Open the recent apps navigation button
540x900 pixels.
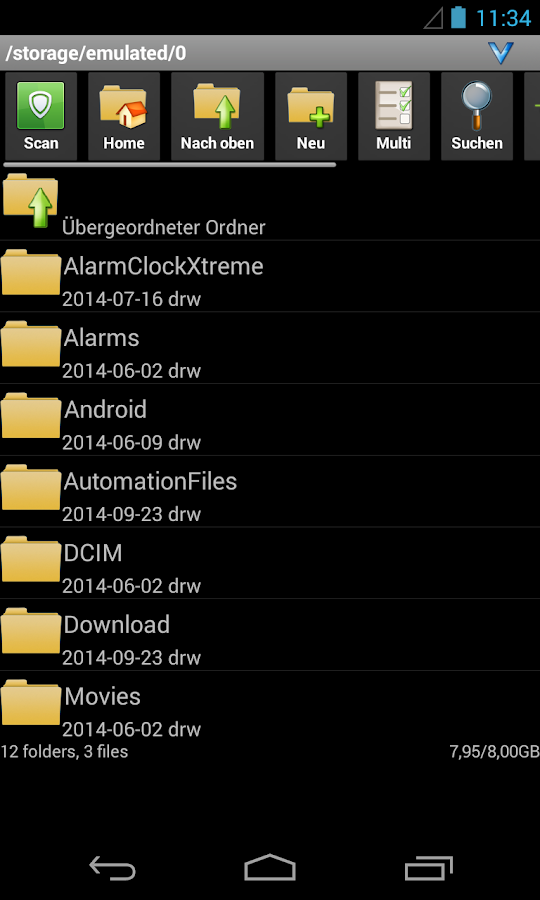428,867
